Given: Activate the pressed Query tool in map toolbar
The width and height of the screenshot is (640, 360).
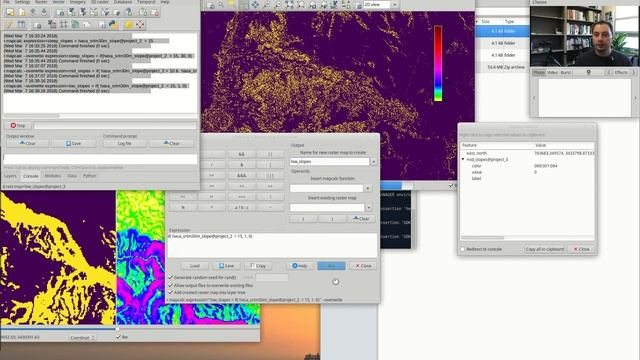Looking at the screenshot, I should tap(244, 5).
